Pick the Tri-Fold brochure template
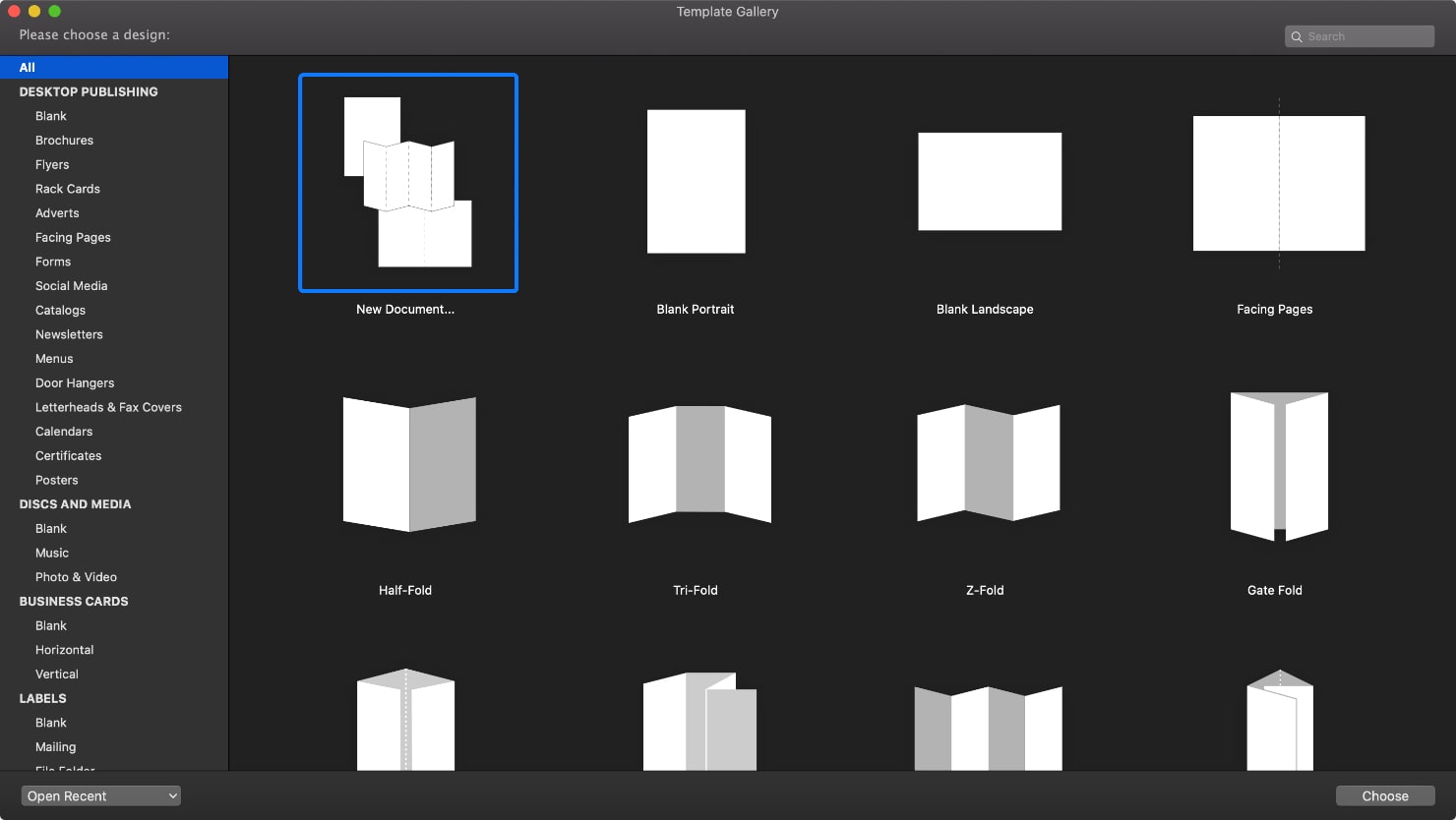1456x820 pixels. 698,462
